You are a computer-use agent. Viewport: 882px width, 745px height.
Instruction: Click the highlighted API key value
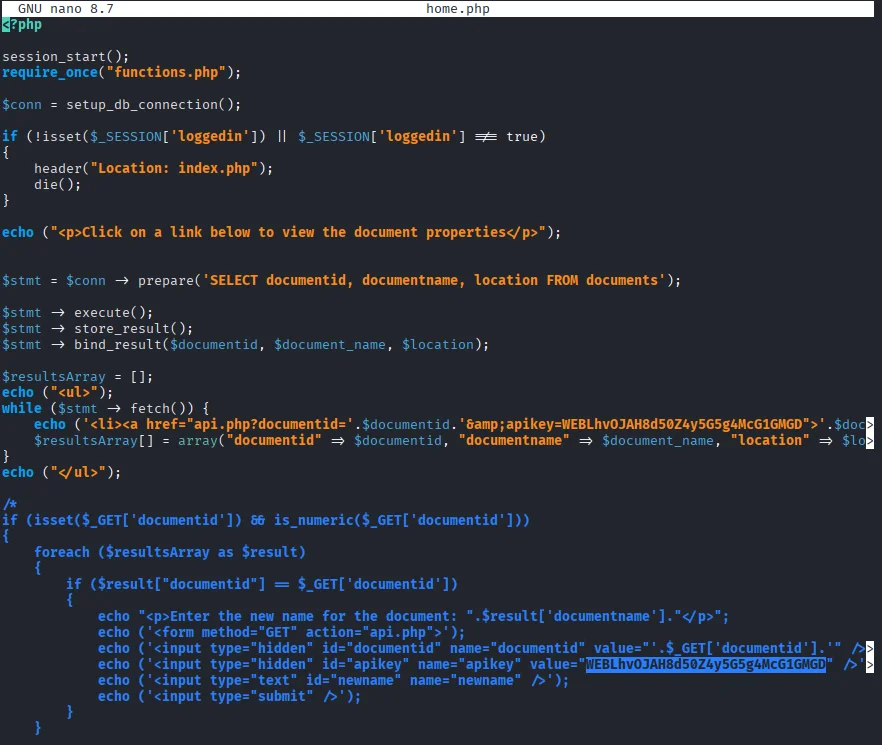click(x=707, y=664)
